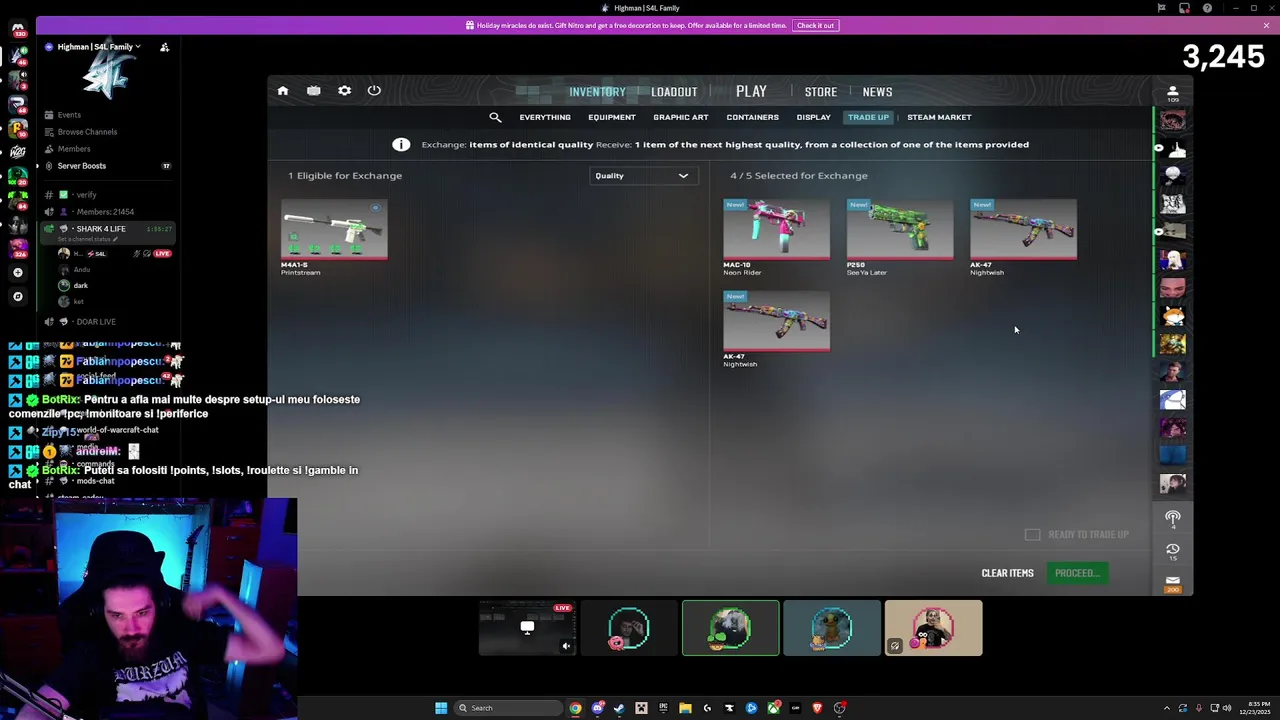
Task: Open Brave browser from the taskbar
Action: click(x=817, y=708)
